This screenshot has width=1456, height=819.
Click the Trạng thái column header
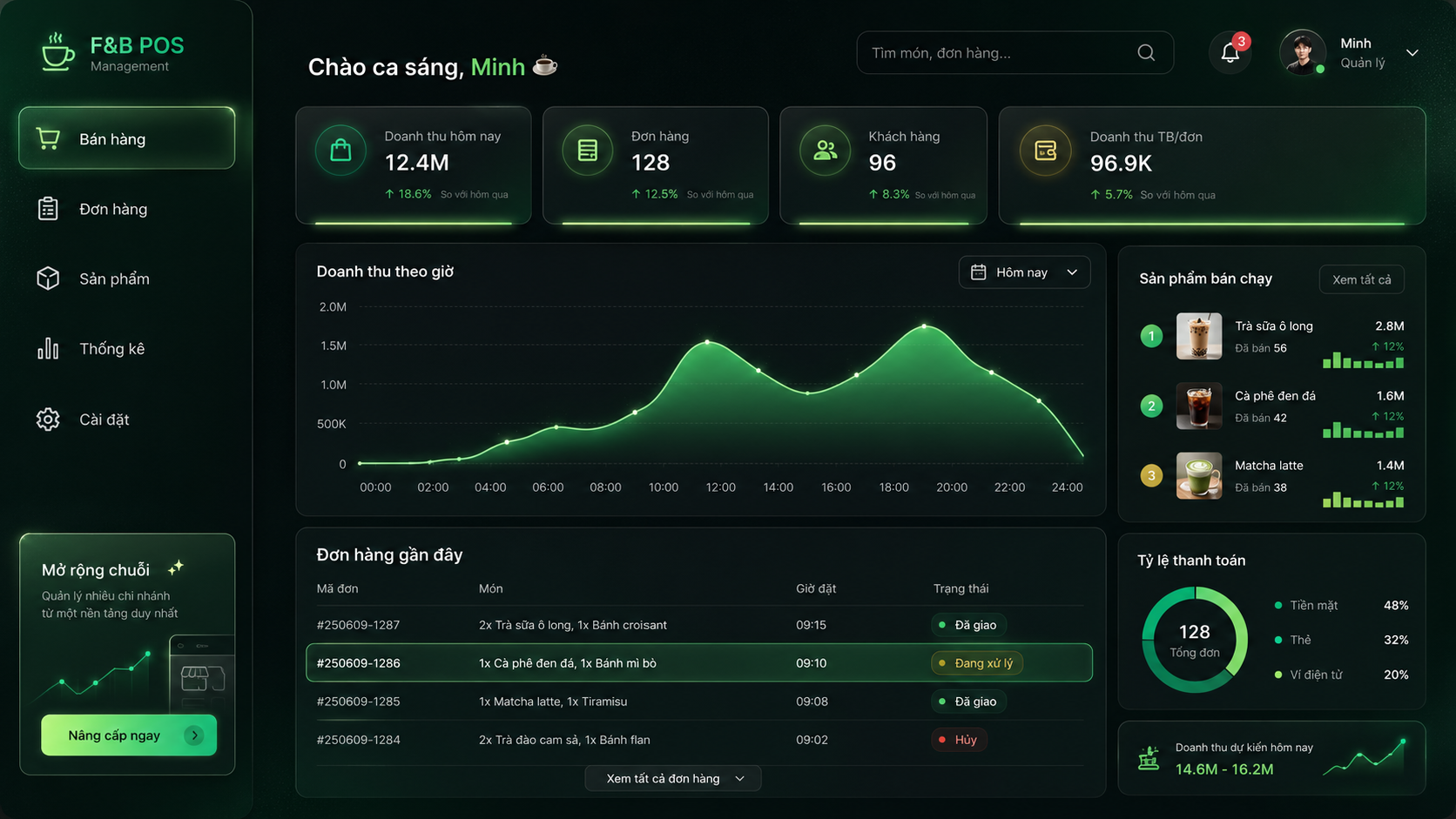[x=961, y=588]
